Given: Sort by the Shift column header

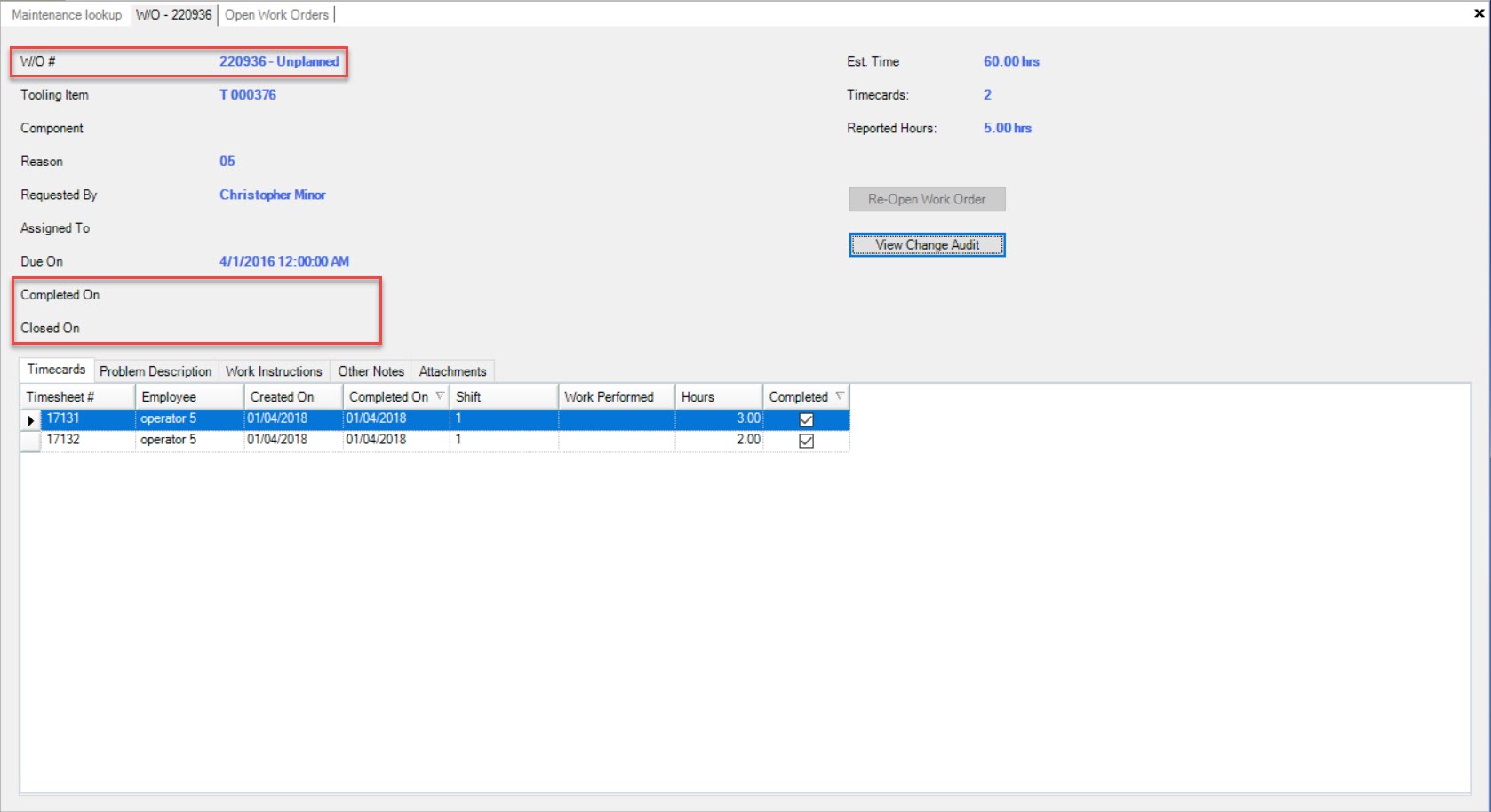Looking at the screenshot, I should coord(504,396).
